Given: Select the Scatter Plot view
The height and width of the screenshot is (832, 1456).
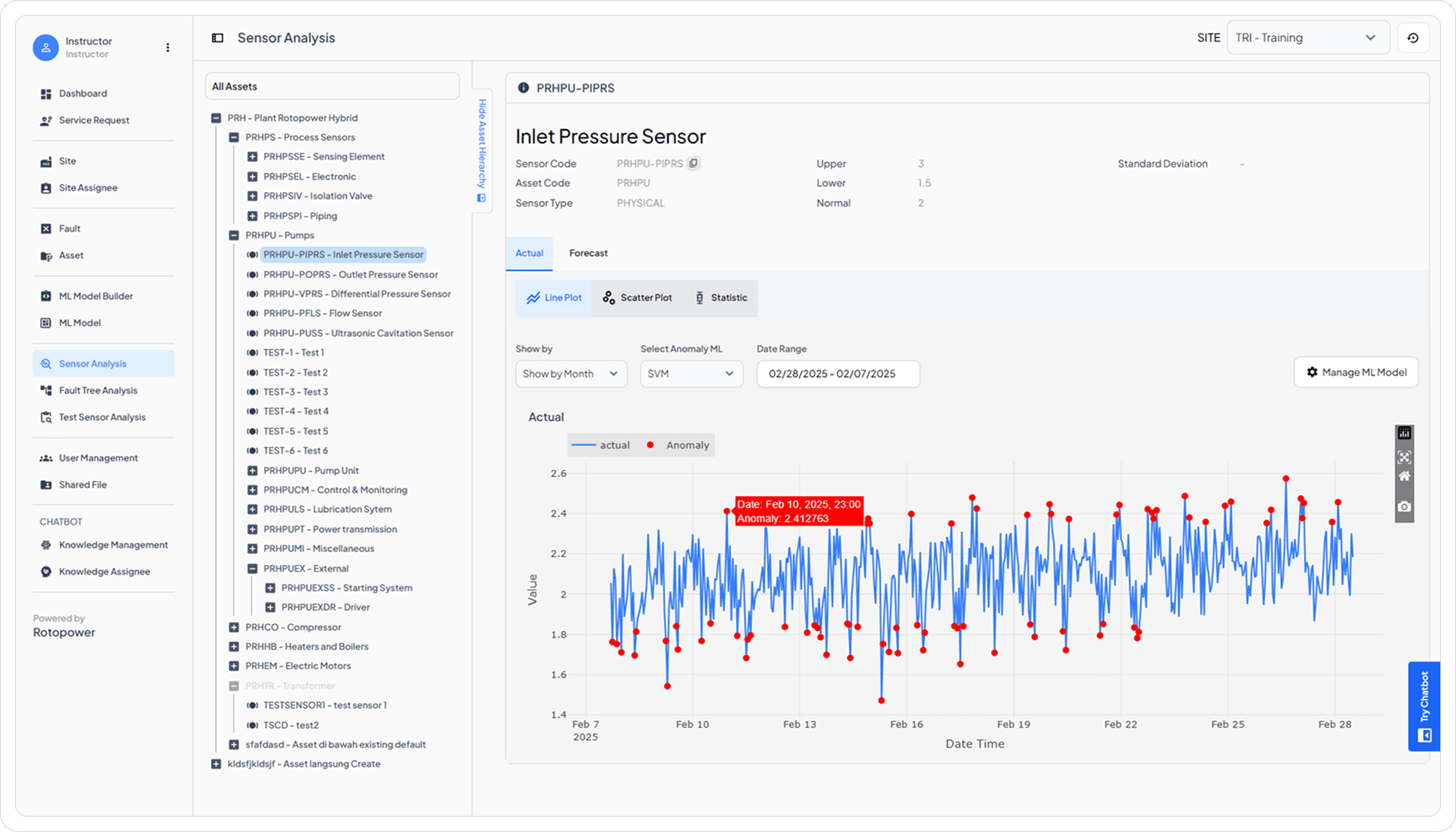Looking at the screenshot, I should (637, 298).
